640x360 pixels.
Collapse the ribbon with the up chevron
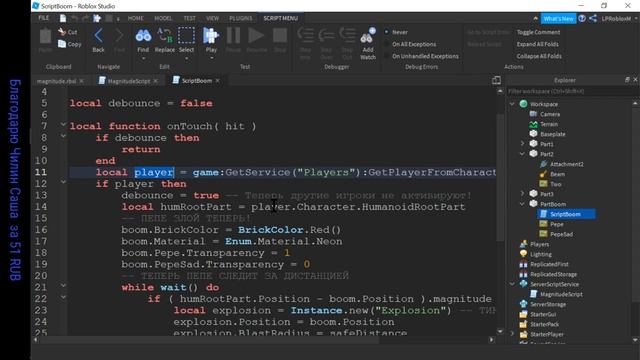click(535, 18)
